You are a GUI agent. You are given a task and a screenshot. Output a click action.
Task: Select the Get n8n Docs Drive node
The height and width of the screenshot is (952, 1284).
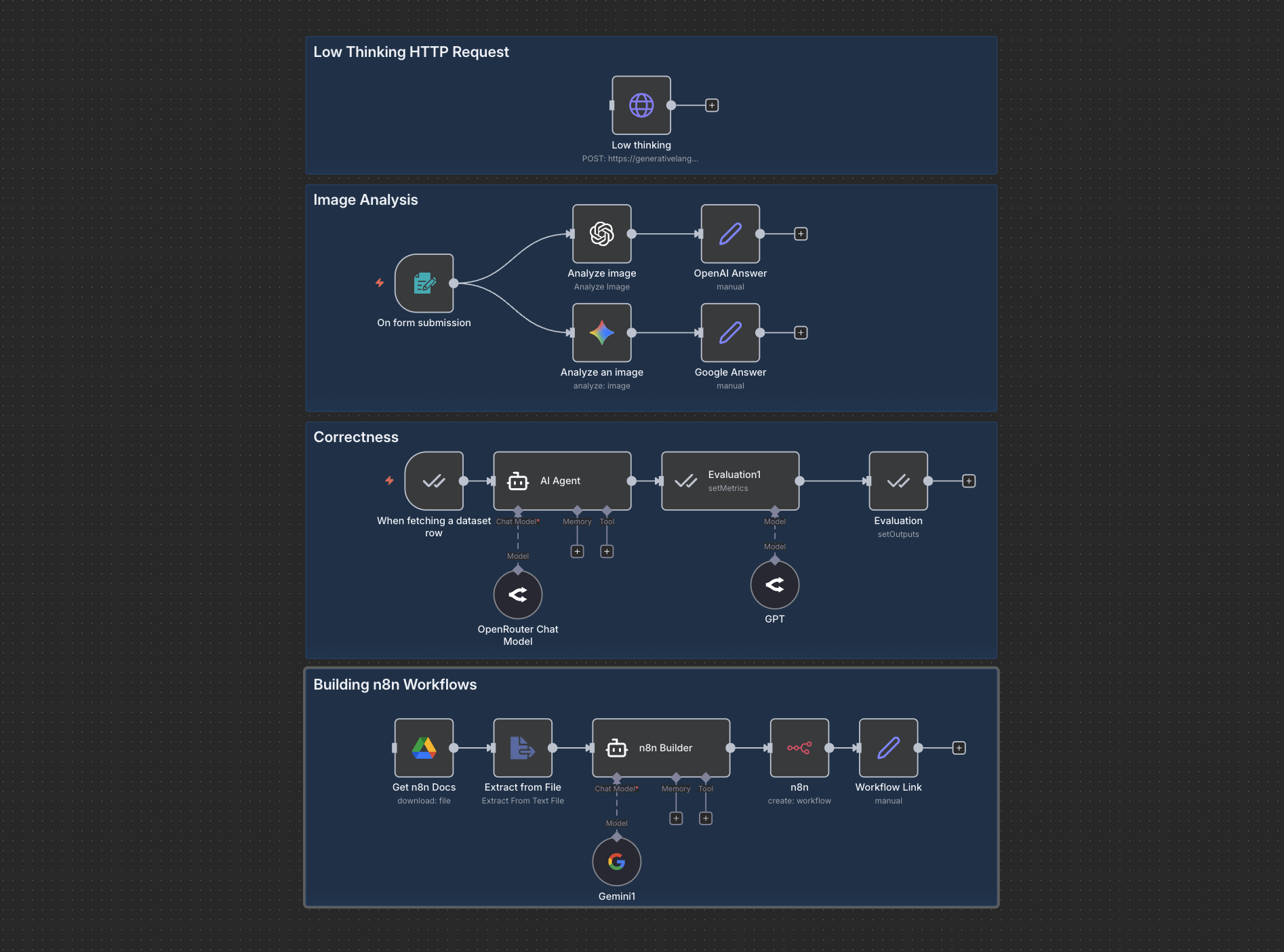[424, 748]
